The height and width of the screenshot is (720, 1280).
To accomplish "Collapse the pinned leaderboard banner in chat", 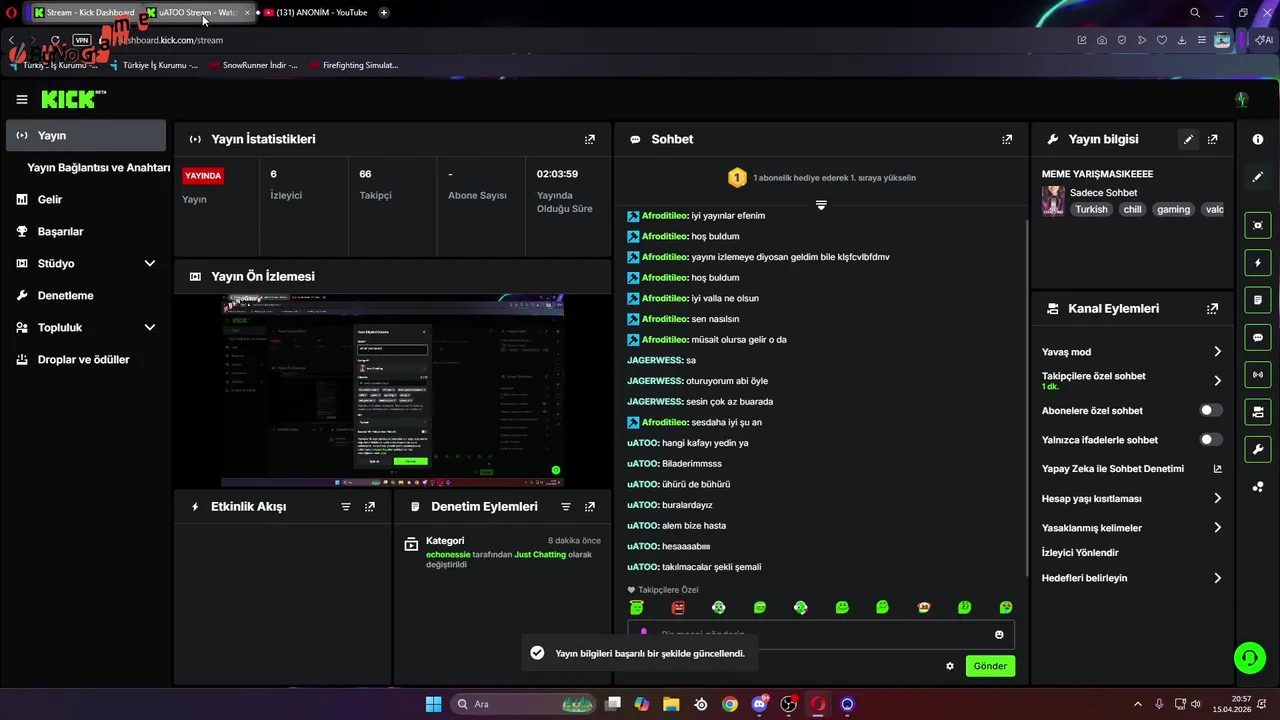I will pos(821,204).
